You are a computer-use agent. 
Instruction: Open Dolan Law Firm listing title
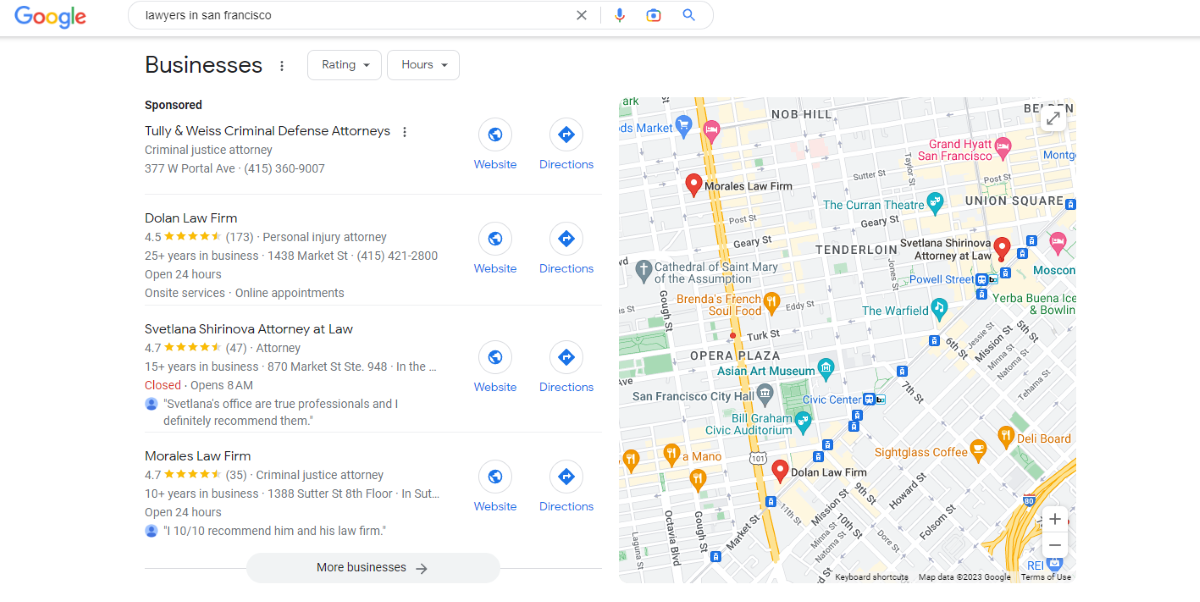pyautogui.click(x=191, y=218)
